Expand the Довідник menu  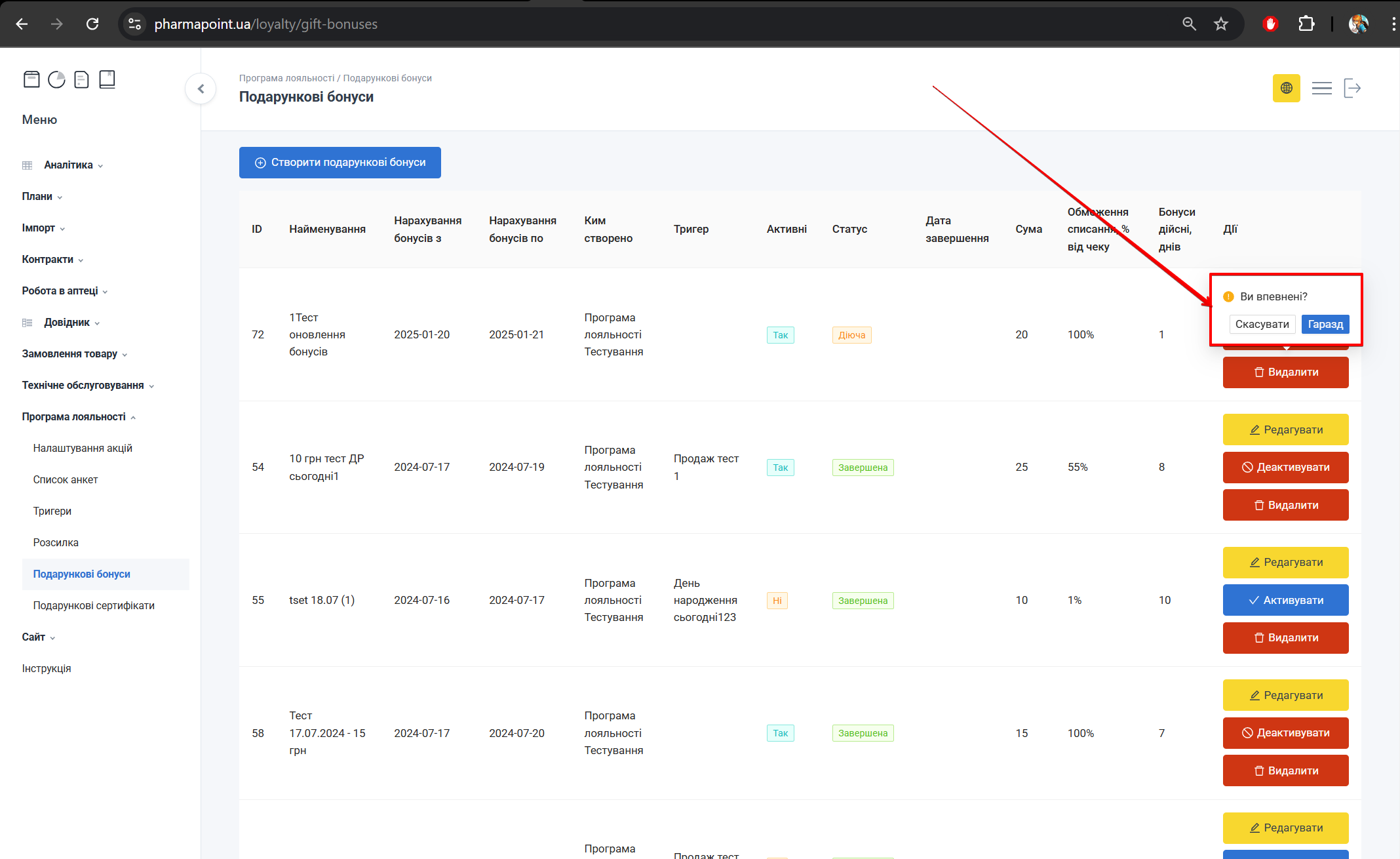tap(71, 323)
